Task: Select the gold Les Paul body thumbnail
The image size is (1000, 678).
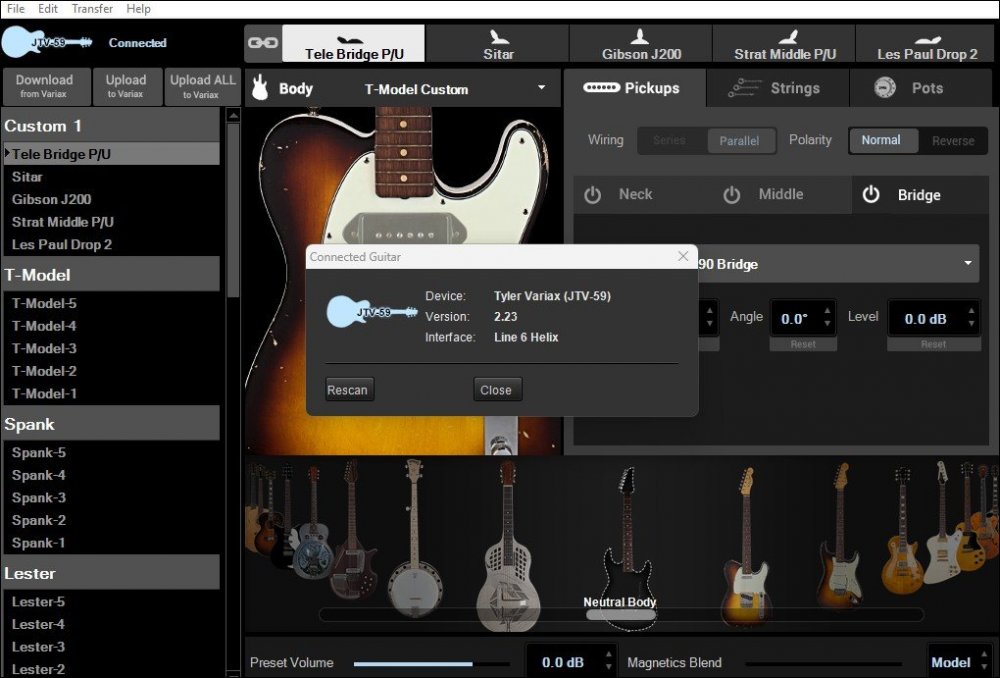Action: click(901, 533)
